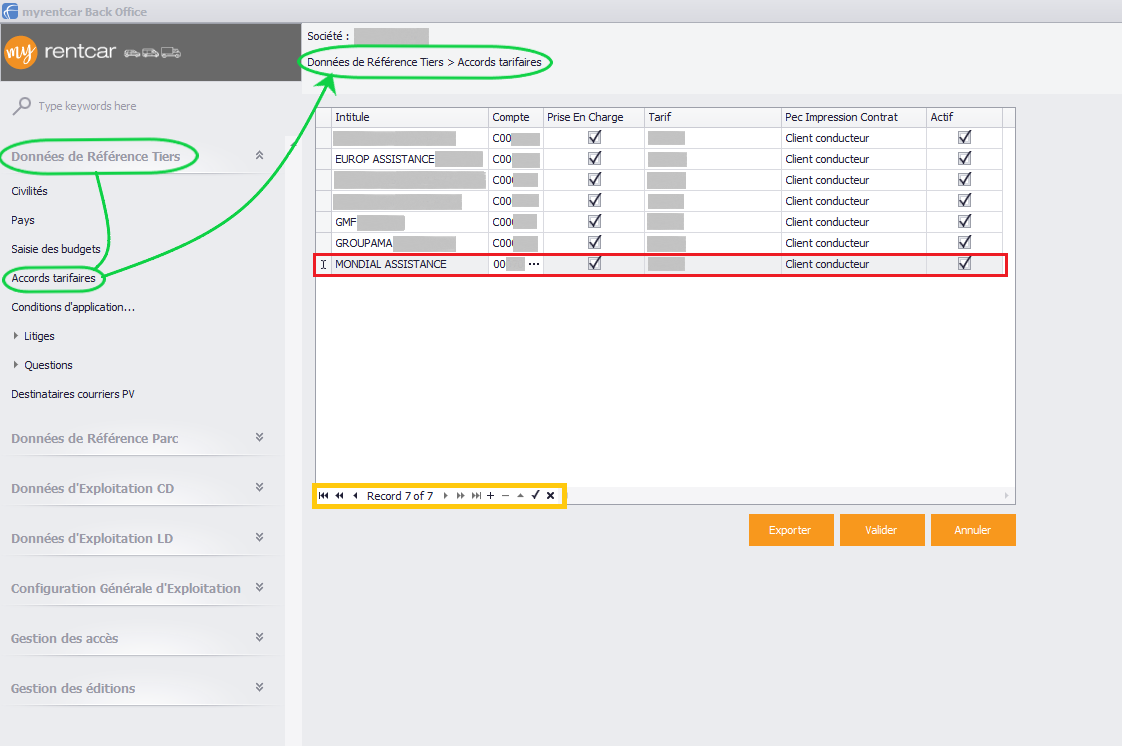Toggle Prise En Charge for MONDIAL ASSISTANCE
This screenshot has width=1122, height=746.
click(x=594, y=263)
